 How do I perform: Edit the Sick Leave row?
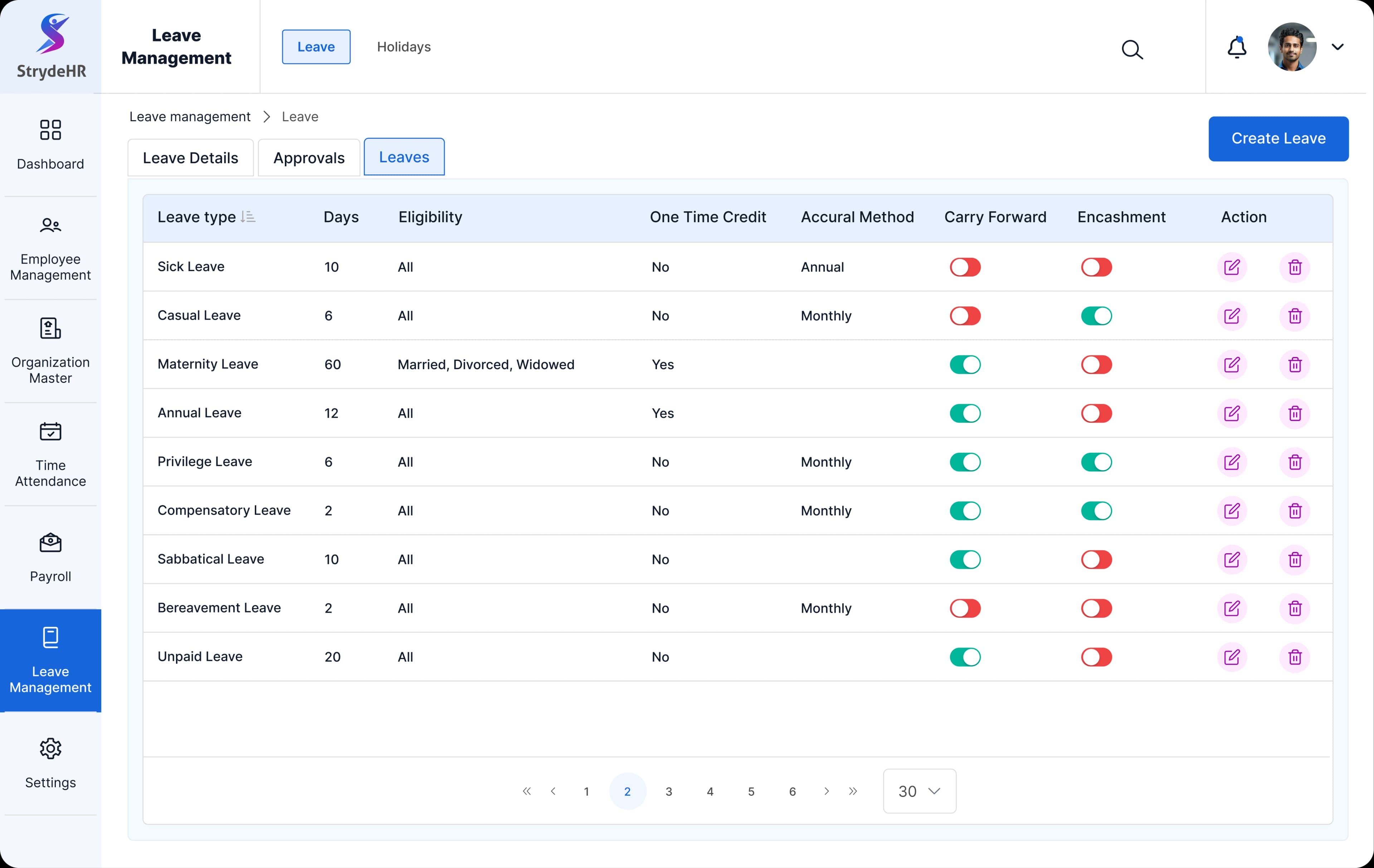(1231, 267)
